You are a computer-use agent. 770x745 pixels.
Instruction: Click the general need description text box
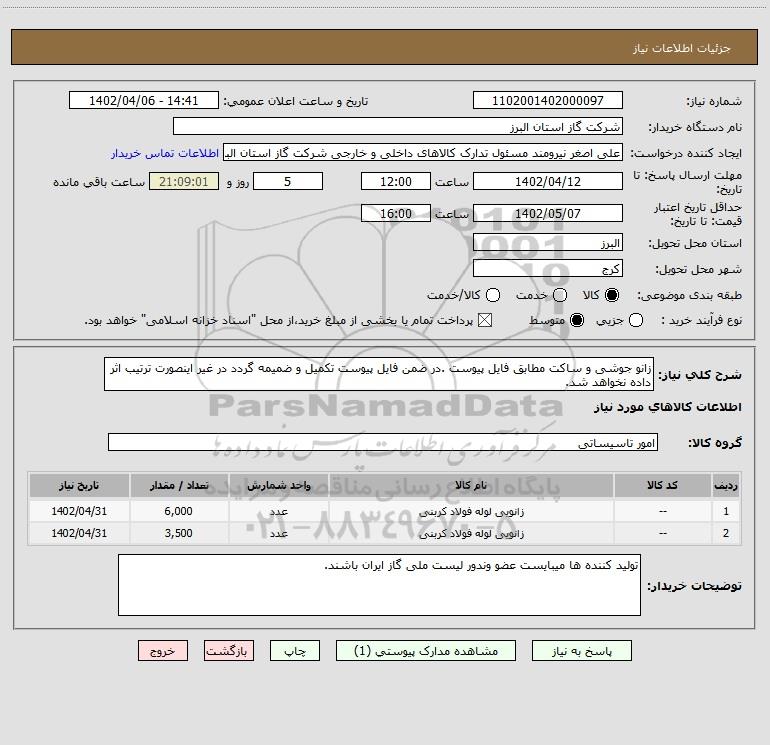coord(379,374)
